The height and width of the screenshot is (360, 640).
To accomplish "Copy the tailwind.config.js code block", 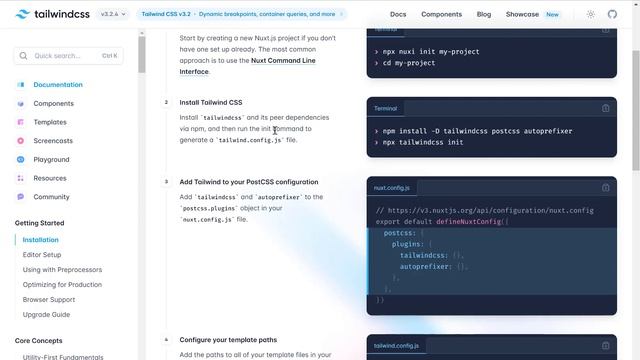I will [605, 346].
